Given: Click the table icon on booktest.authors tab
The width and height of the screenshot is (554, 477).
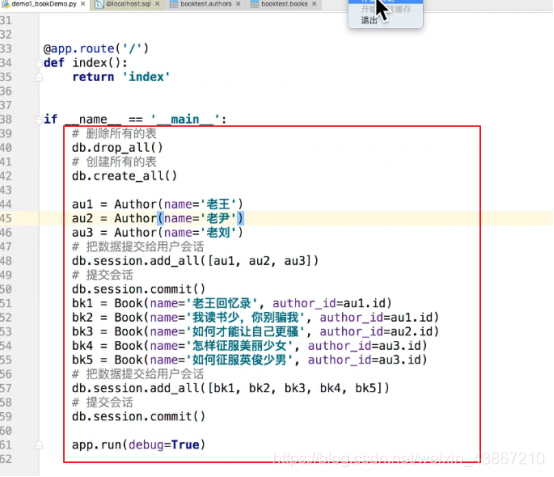Looking at the screenshot, I should pyautogui.click(x=174, y=4).
